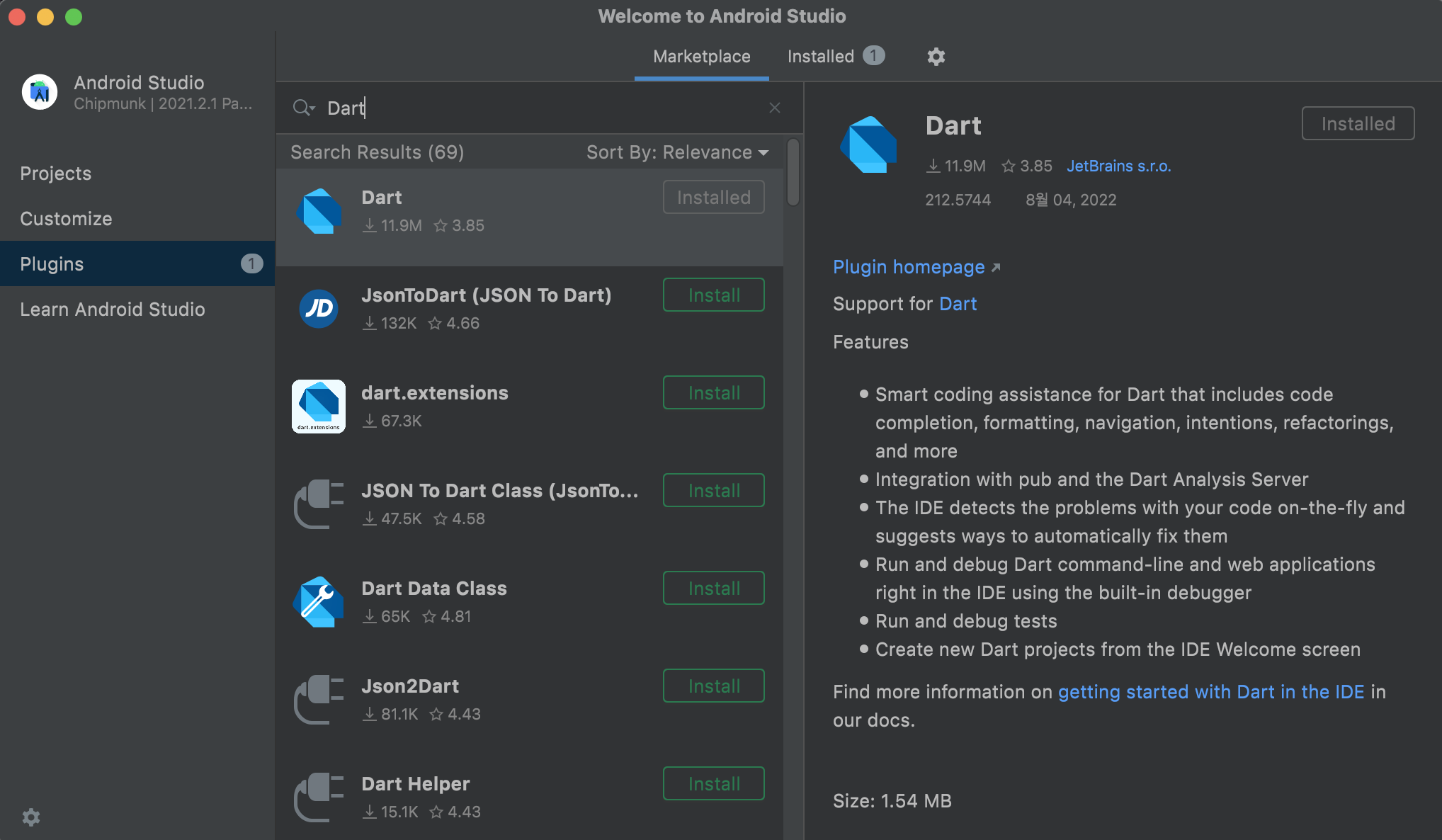Click the Android Studio logo icon

(x=40, y=92)
